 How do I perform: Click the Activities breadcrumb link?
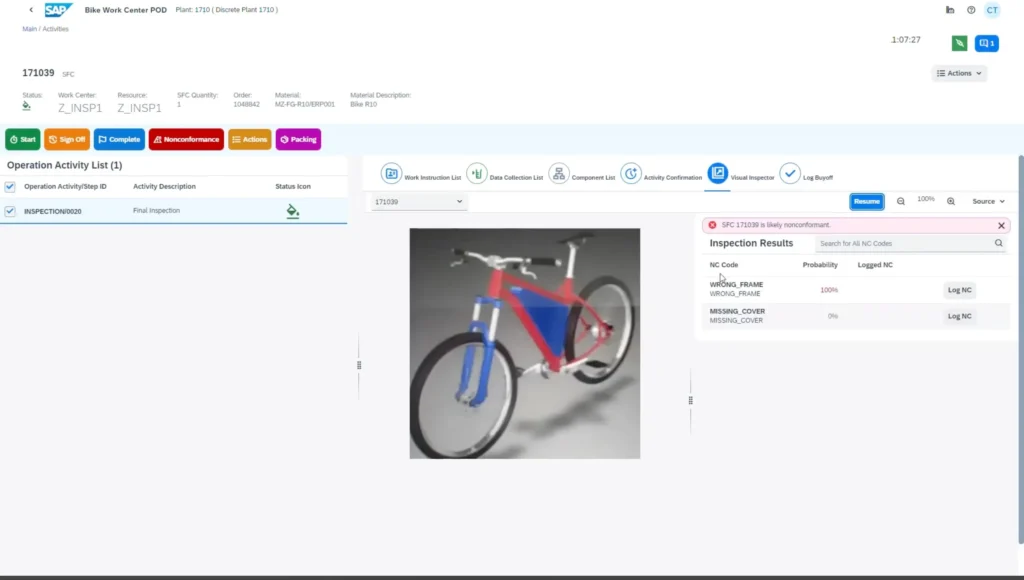click(56, 29)
